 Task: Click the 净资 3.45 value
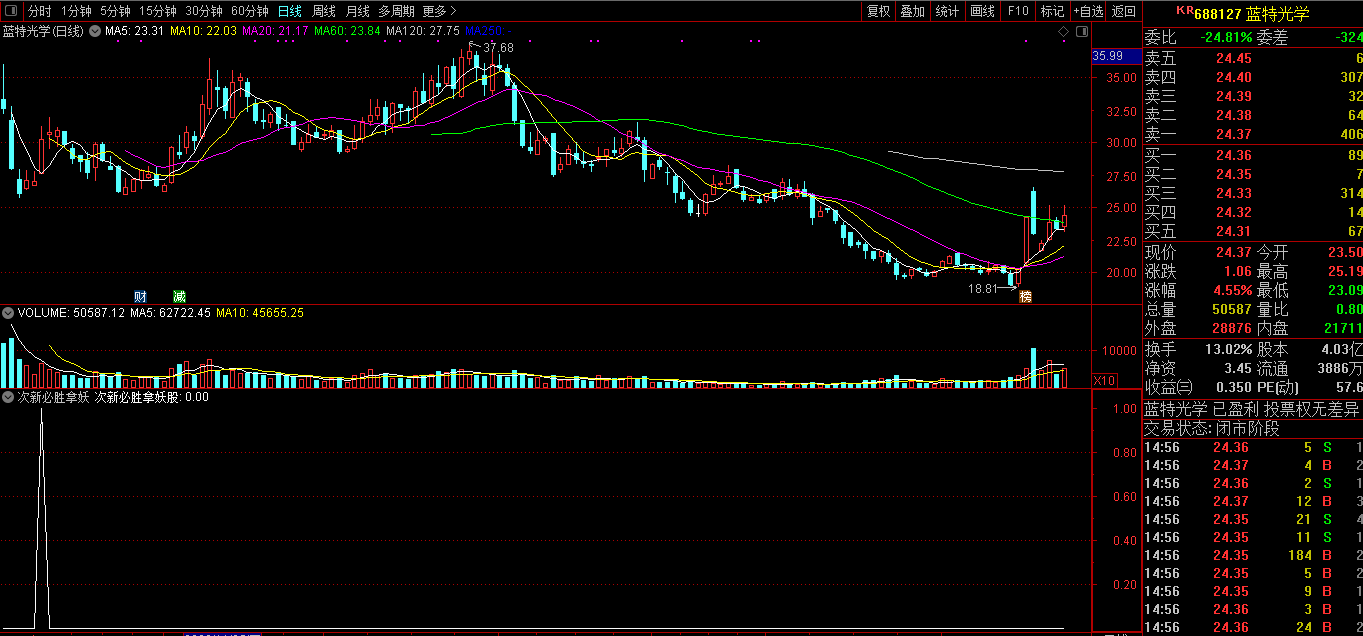(x=1236, y=369)
